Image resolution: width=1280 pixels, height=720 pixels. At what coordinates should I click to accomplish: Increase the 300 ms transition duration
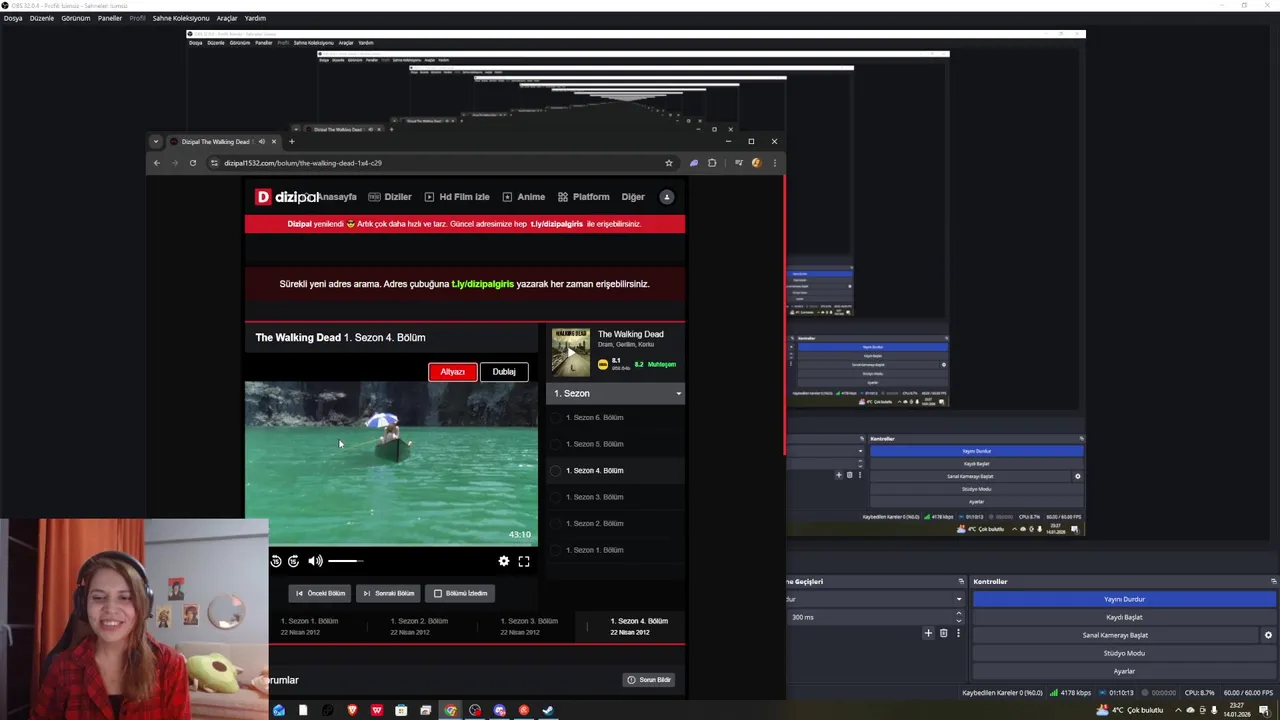click(x=959, y=614)
